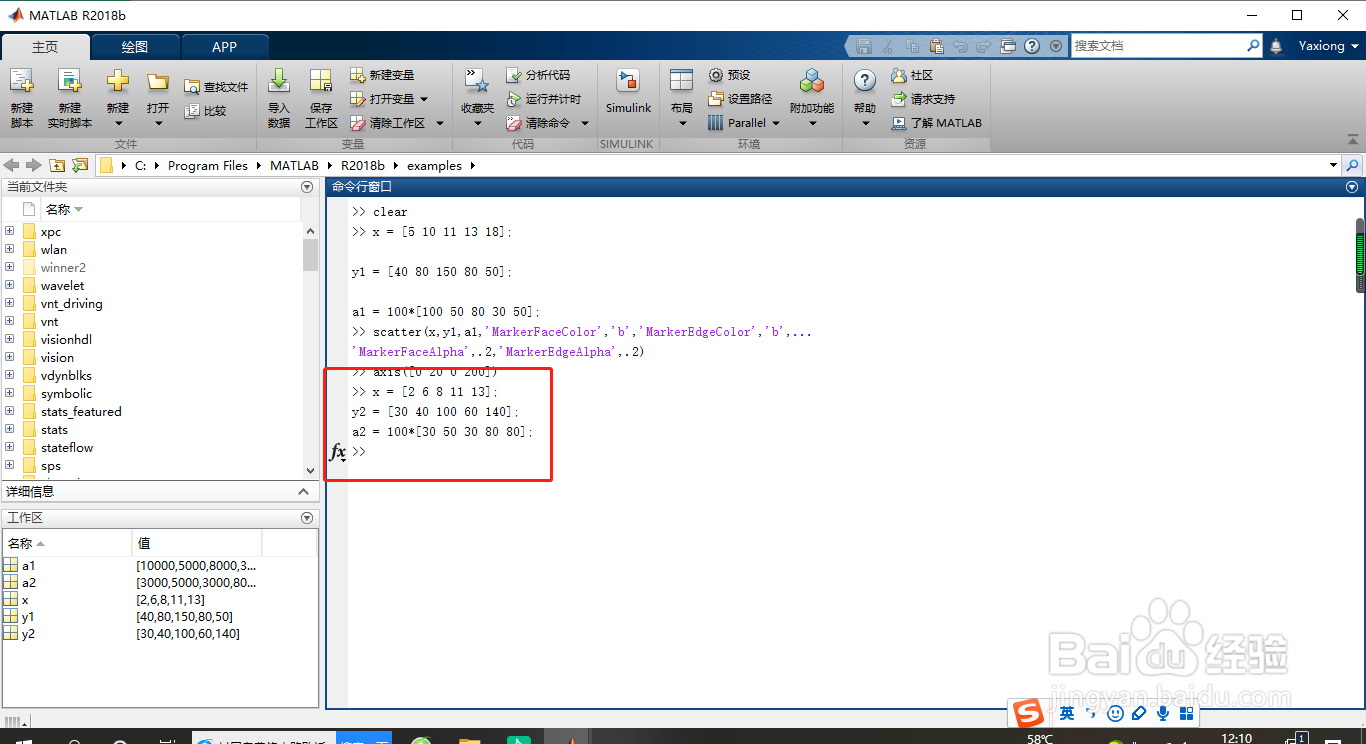Open the Open (打开) folder button
Image resolution: width=1366 pixels, height=744 pixels.
click(x=158, y=98)
